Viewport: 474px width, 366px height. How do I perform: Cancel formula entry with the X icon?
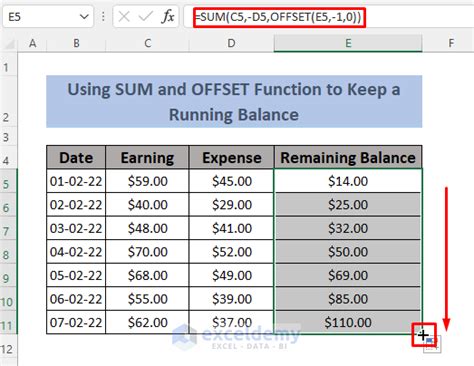(x=124, y=16)
